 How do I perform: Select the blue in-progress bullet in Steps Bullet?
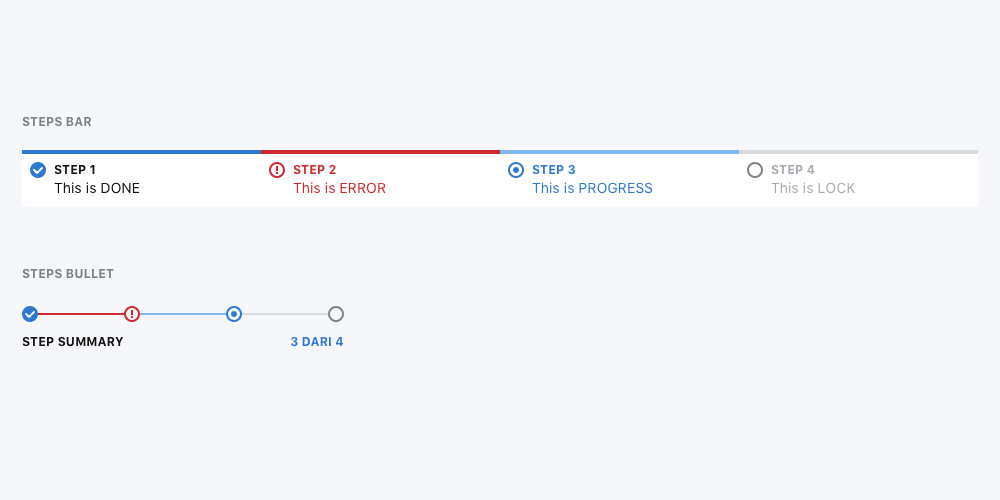(x=234, y=314)
